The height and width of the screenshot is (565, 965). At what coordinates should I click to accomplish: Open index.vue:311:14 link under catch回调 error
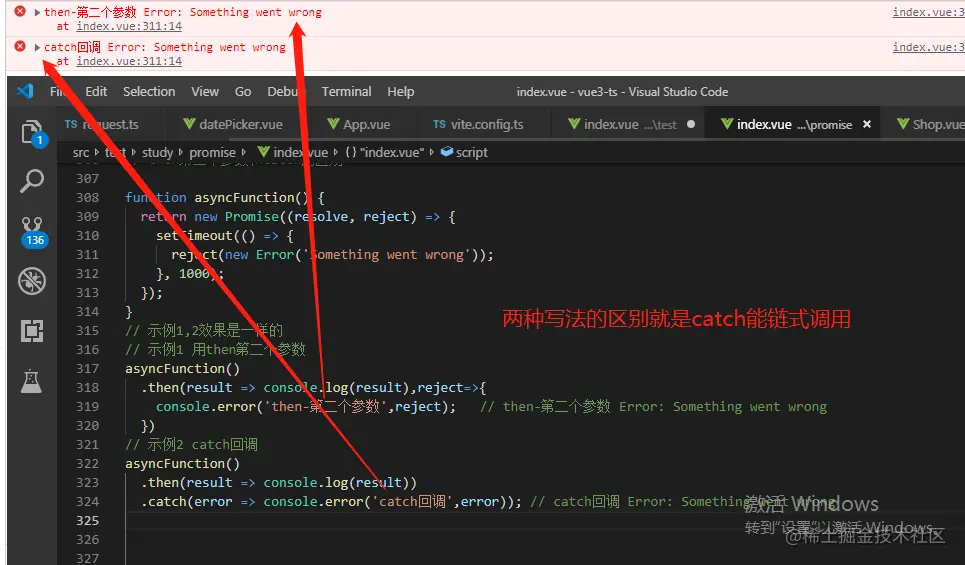click(x=129, y=61)
